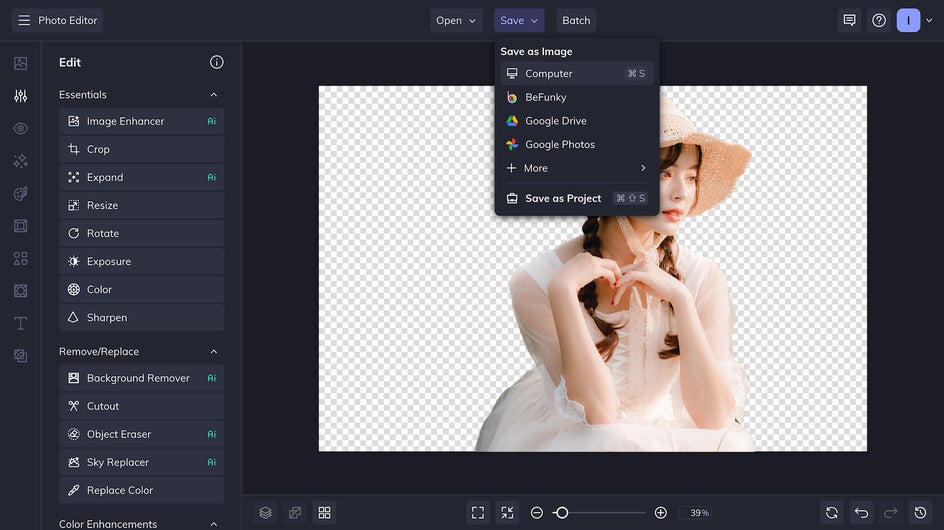Viewport: 944px width, 530px height.
Task: Open the Edit sliders panel icon
Action: point(20,96)
